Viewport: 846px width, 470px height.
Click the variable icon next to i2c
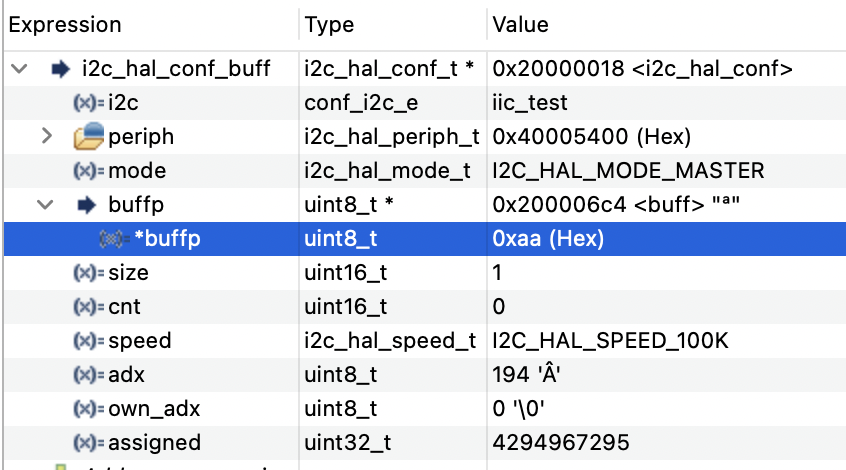89,103
